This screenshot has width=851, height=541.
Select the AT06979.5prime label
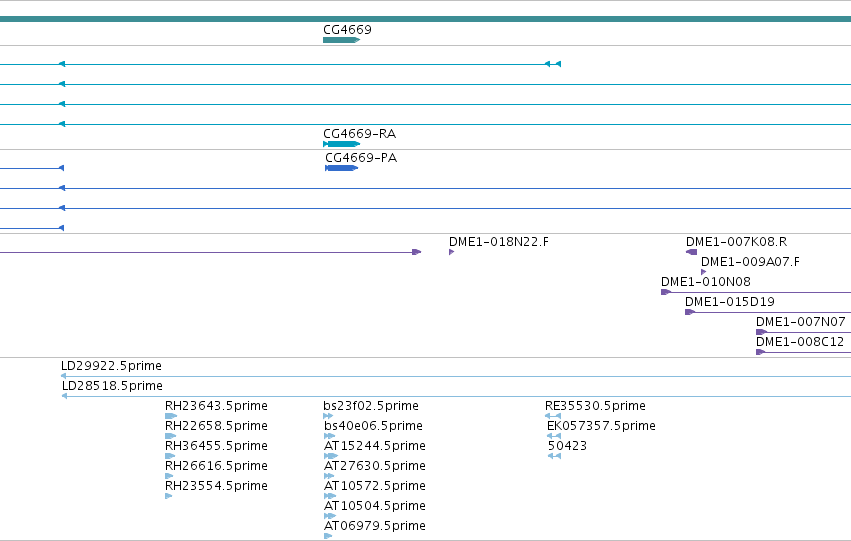click(x=374, y=526)
